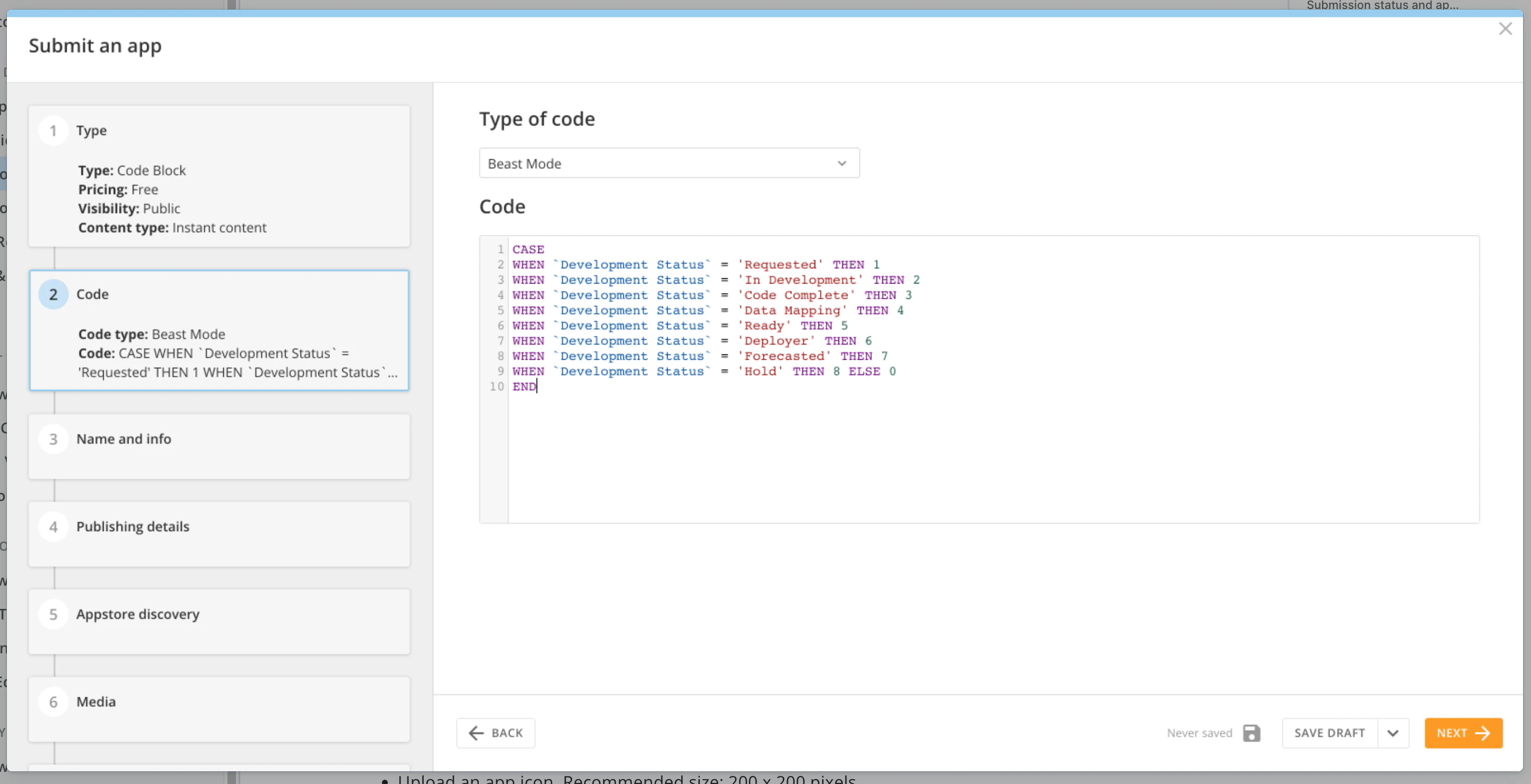Viewport: 1531px width, 784px height.
Task: Click 'Code type: Beast Mode' summary text
Action: pyautogui.click(x=151, y=334)
